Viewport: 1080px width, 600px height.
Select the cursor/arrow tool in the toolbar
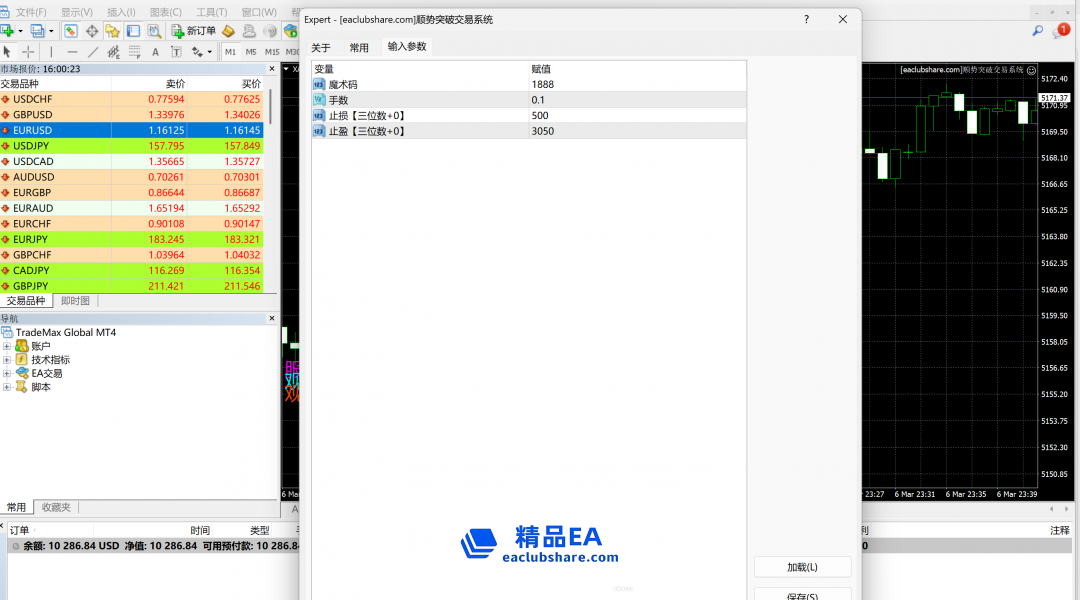click(x=7, y=52)
